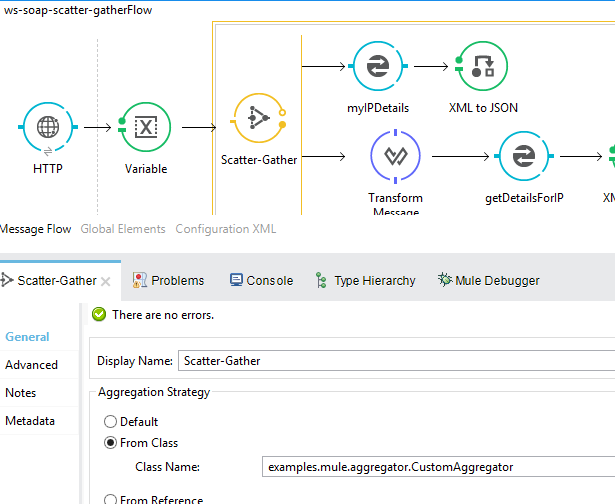This screenshot has width=615, height=504.
Task: Switch to the Mule Debugger tab
Action: pyautogui.click(x=489, y=281)
